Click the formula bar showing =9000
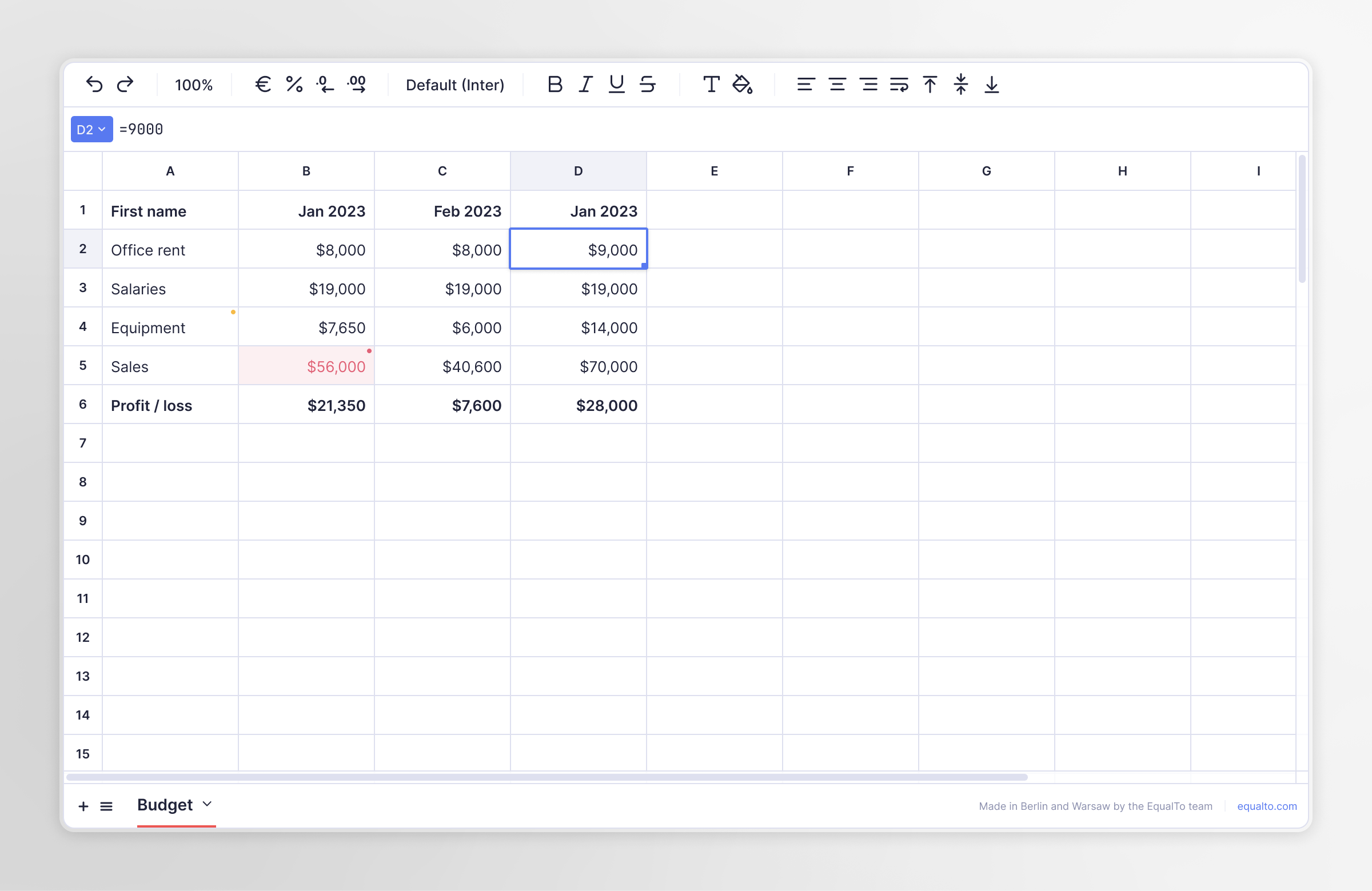 click(709, 129)
